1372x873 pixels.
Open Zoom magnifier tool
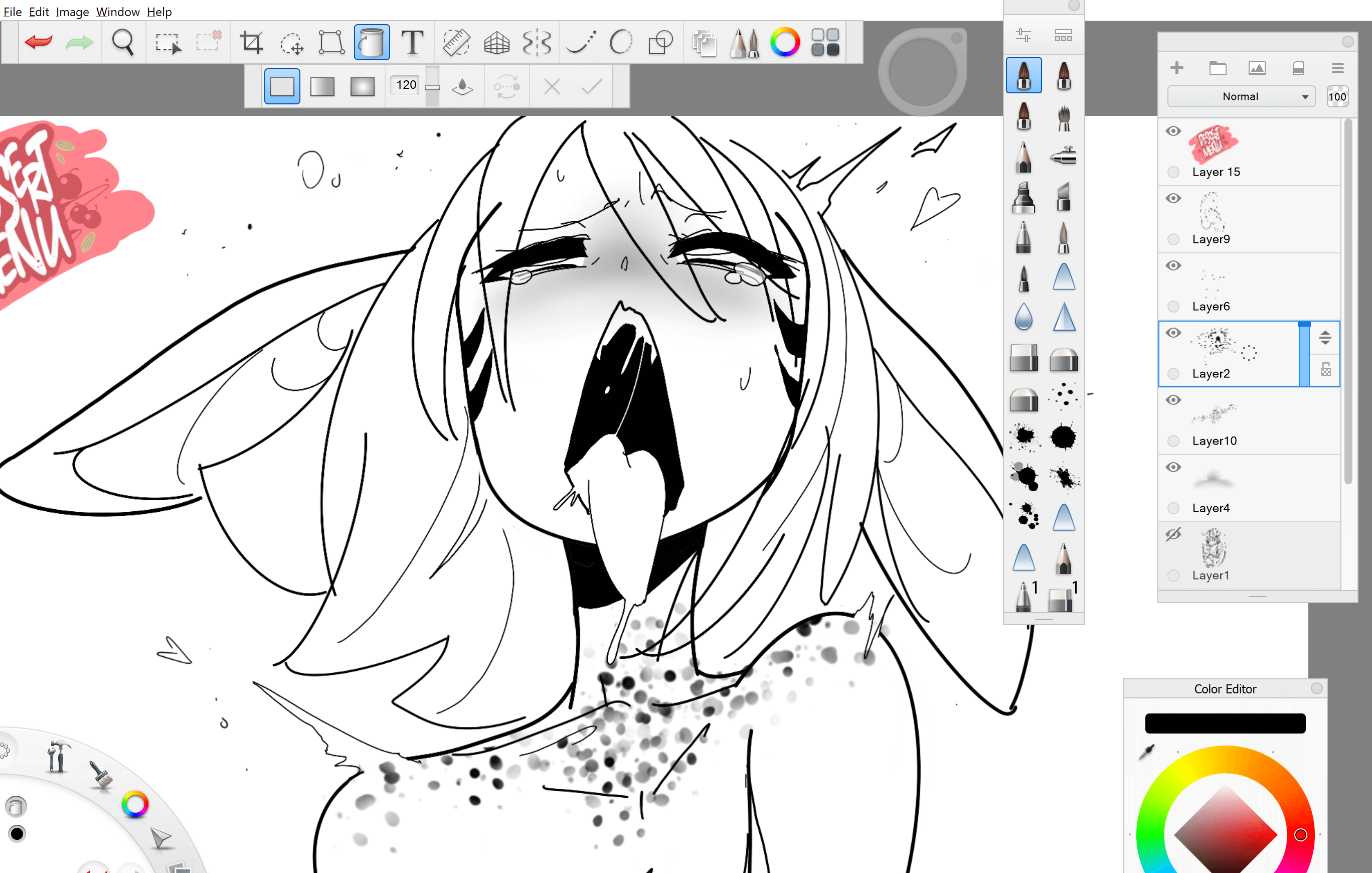coord(122,42)
